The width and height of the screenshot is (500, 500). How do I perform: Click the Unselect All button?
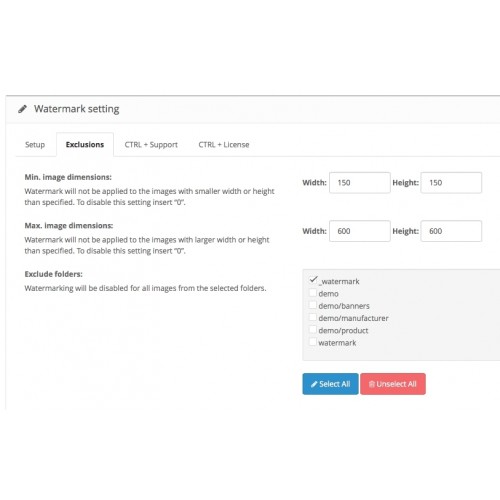tap(393, 384)
